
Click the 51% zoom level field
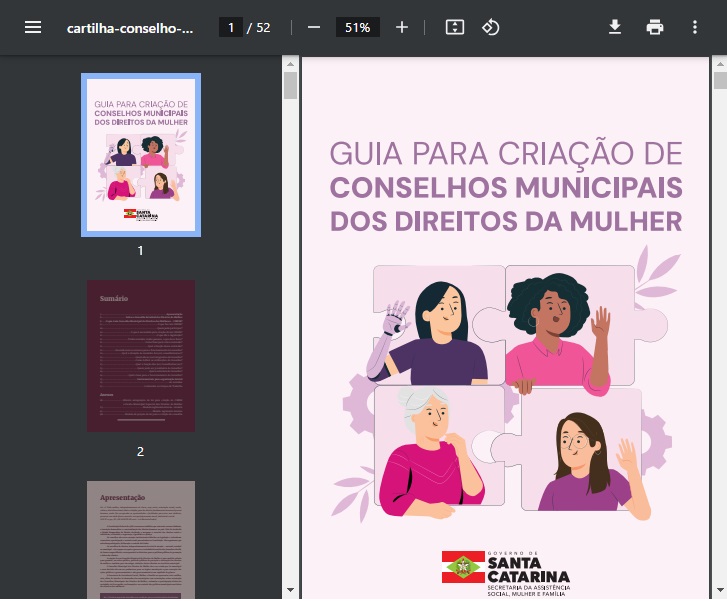[357, 27]
